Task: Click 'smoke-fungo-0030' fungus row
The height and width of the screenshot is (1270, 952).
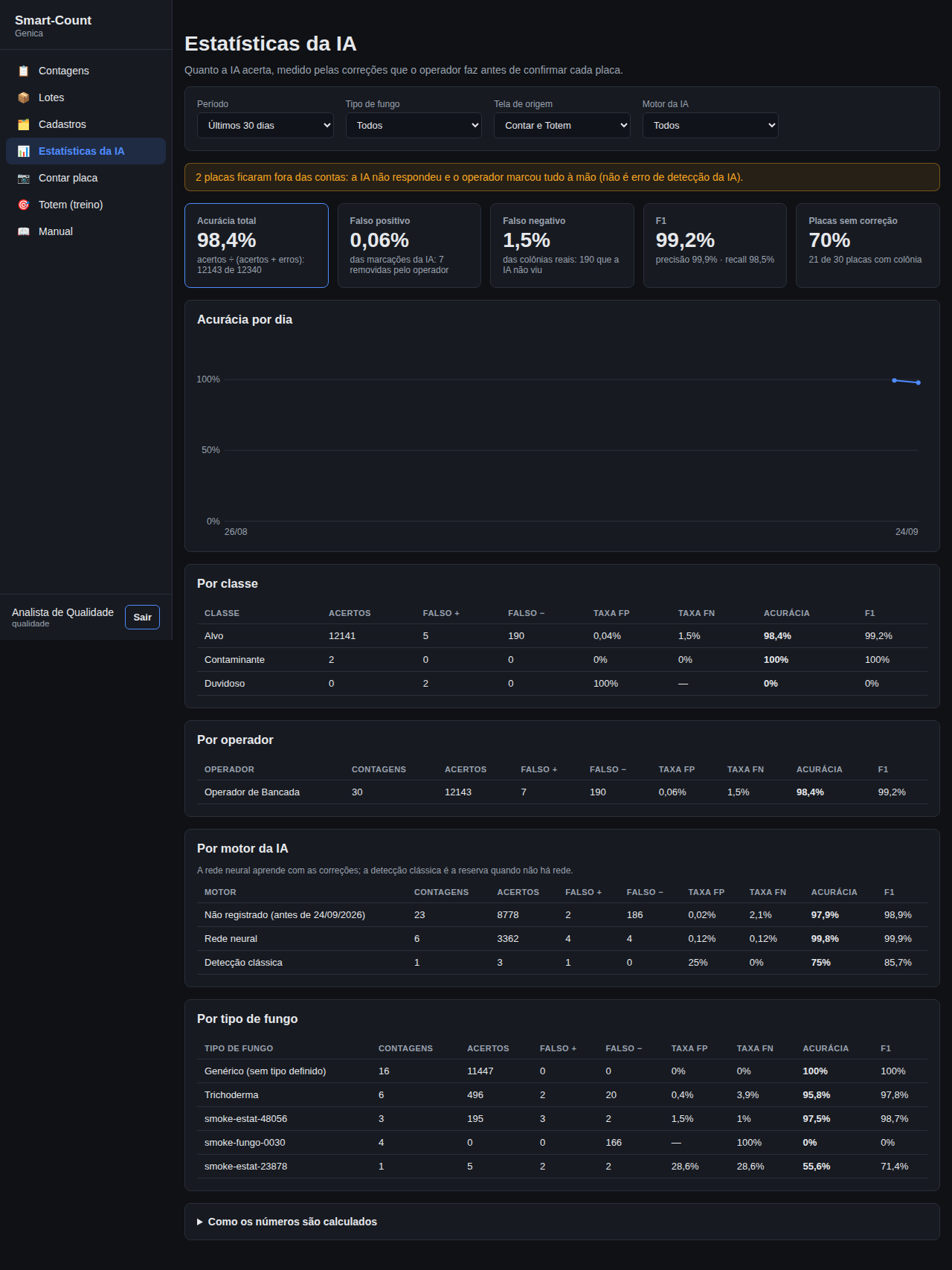Action: coord(562,1143)
